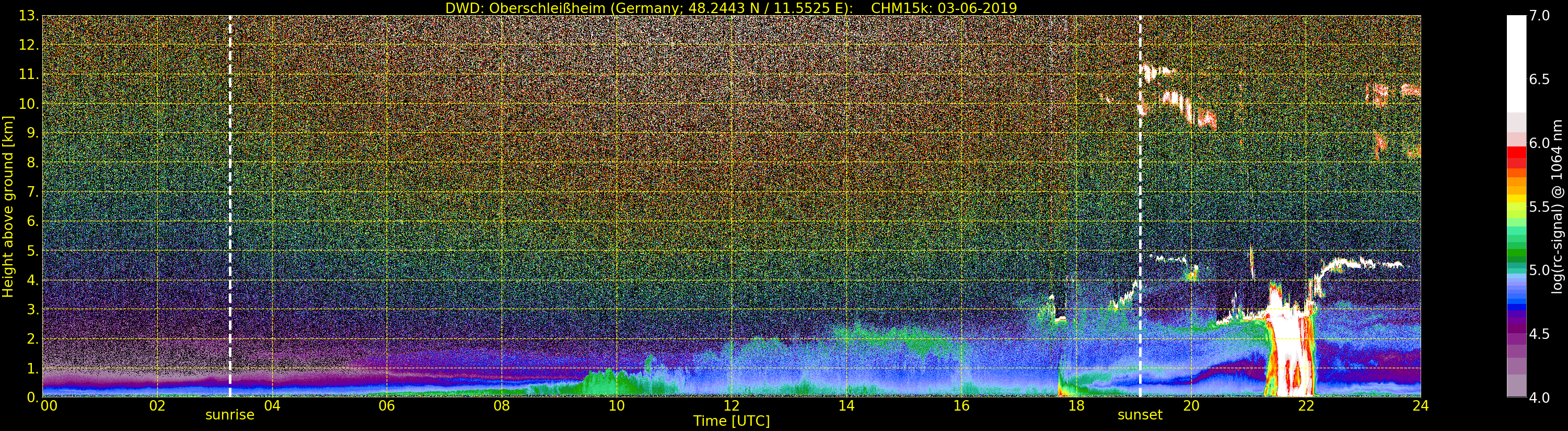Viewport: 1568px width, 431px height.
Task: Click the height axis tick label 13.
Action: [x=29, y=16]
